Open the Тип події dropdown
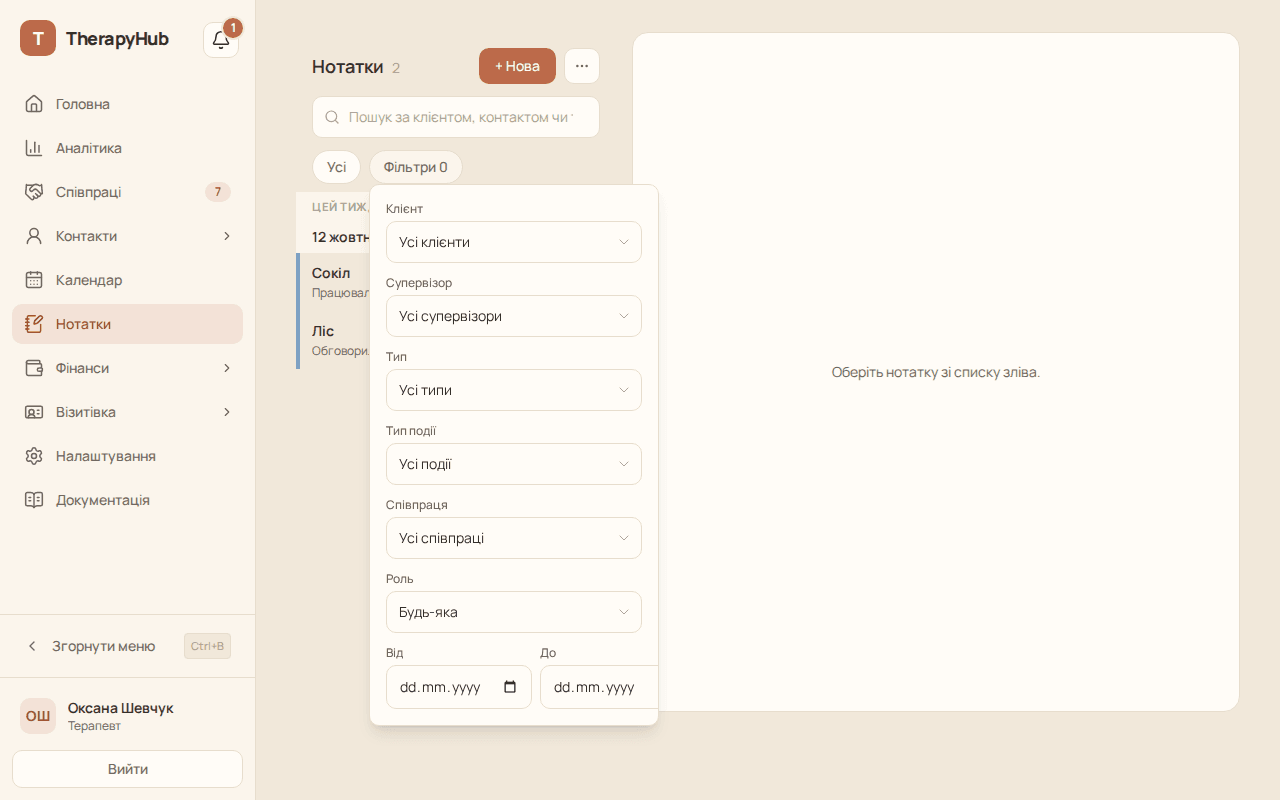 pos(514,464)
